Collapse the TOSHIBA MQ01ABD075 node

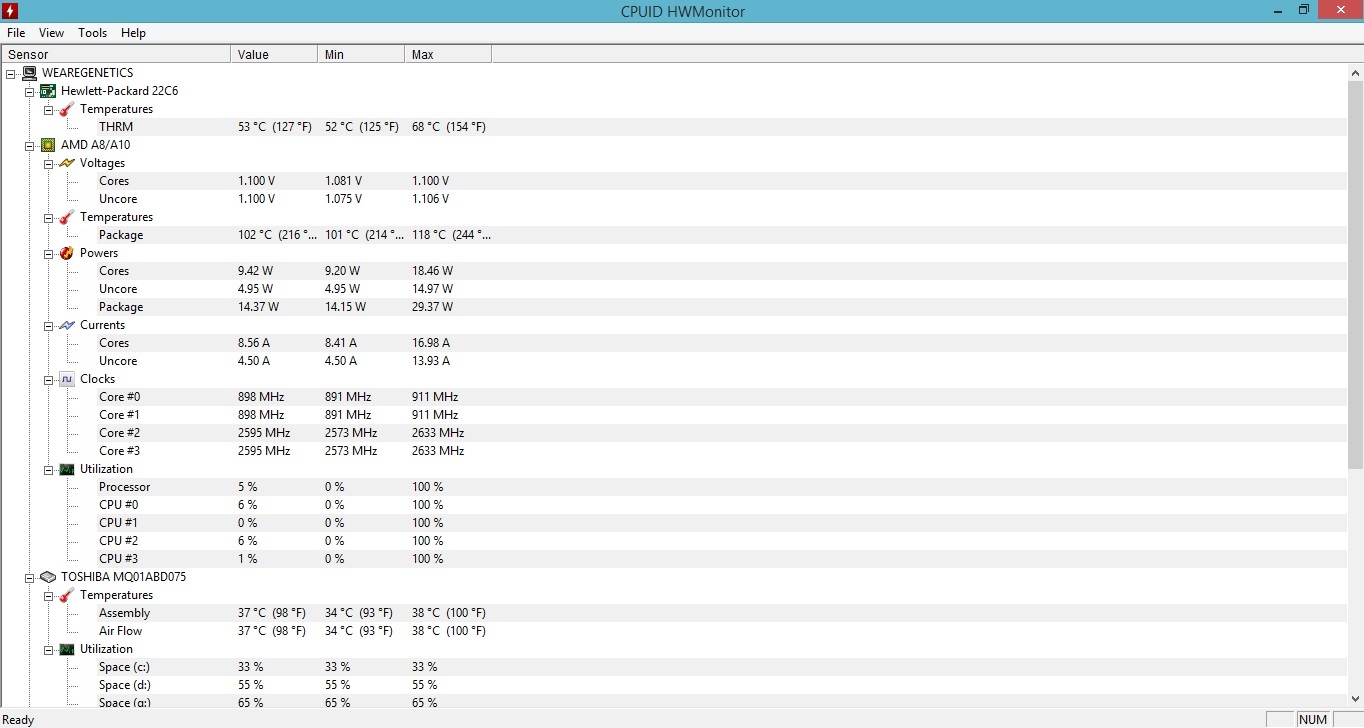coord(29,577)
